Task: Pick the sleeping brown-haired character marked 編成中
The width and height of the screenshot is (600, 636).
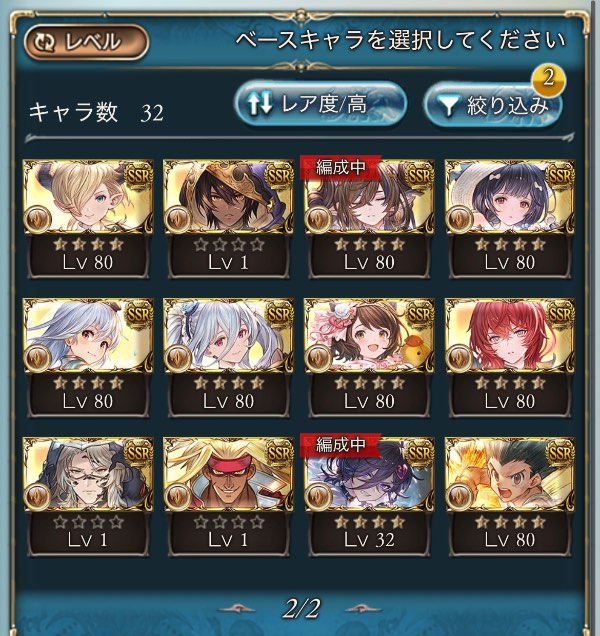Action: tap(369, 219)
